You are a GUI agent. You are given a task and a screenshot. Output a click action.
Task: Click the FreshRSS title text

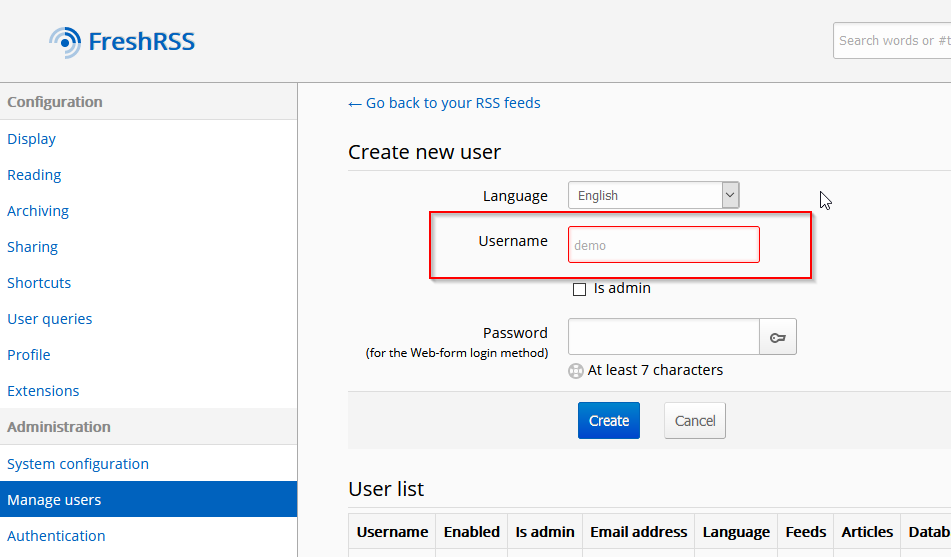point(141,41)
